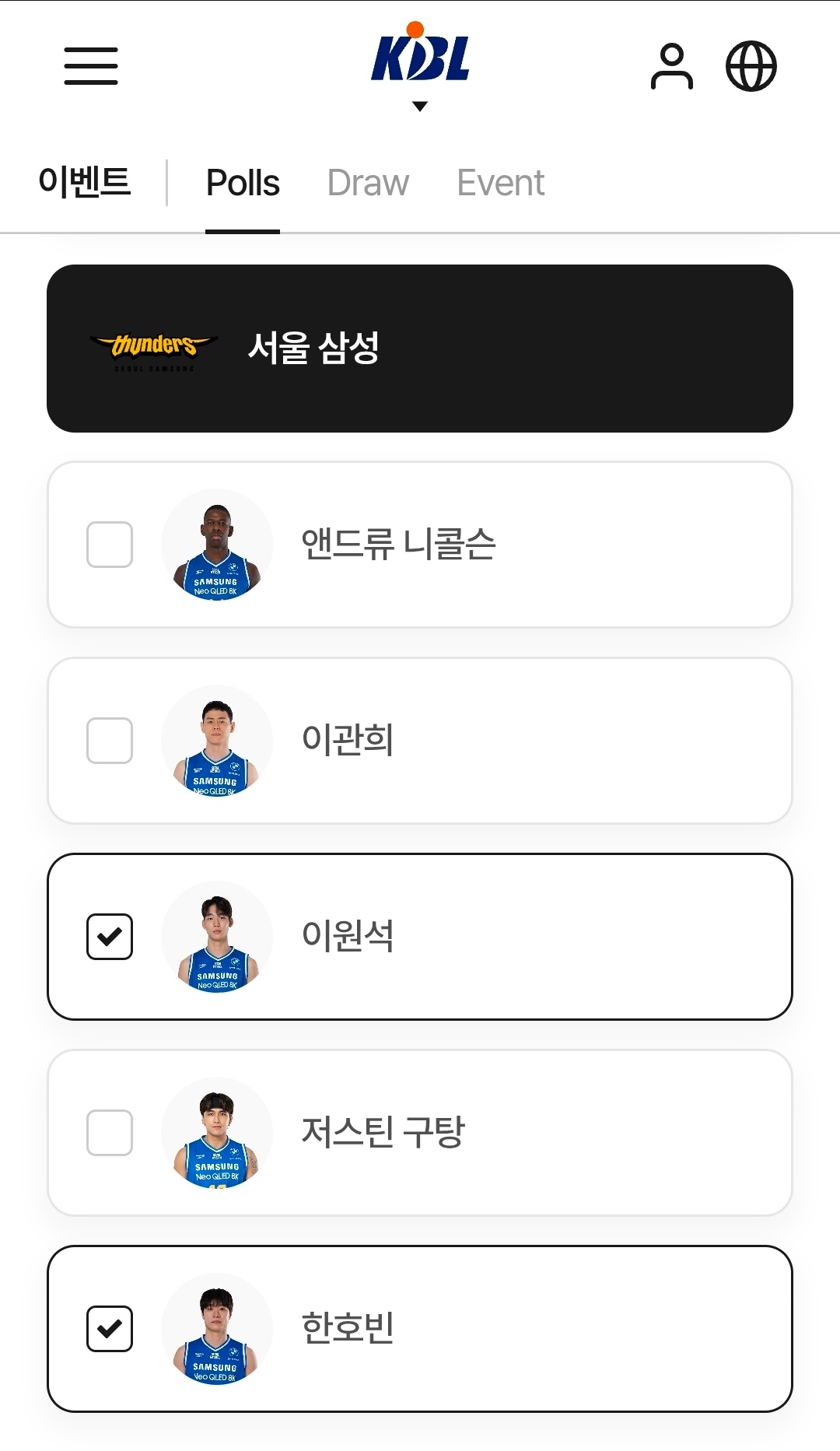Image resolution: width=840 pixels, height=1451 pixels.
Task: Expand the dropdown arrow under KBL logo
Action: coord(420,107)
